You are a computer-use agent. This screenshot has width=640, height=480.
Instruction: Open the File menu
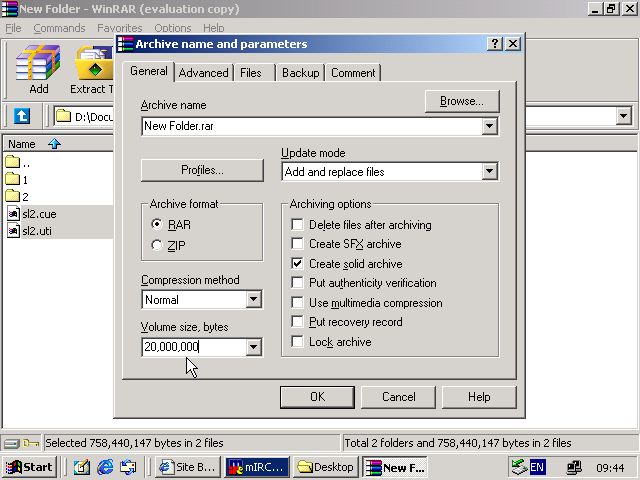(13, 28)
